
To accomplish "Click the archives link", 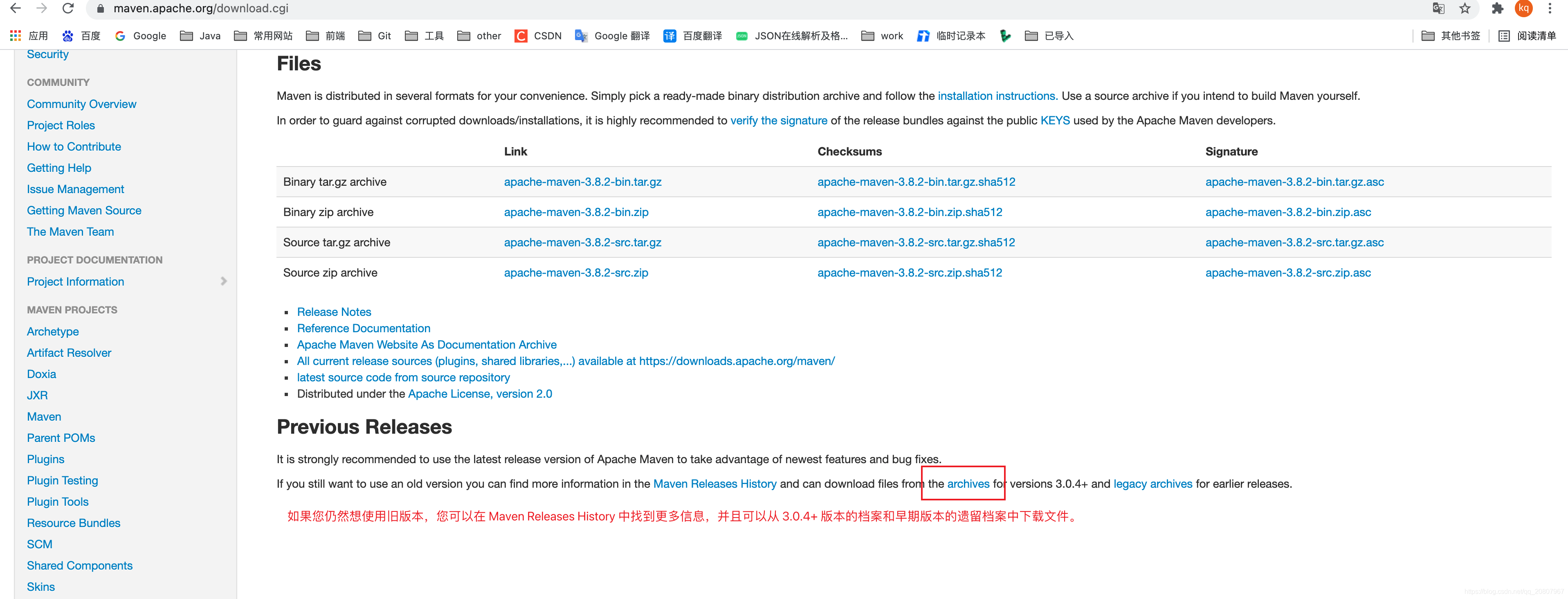I will 968,483.
